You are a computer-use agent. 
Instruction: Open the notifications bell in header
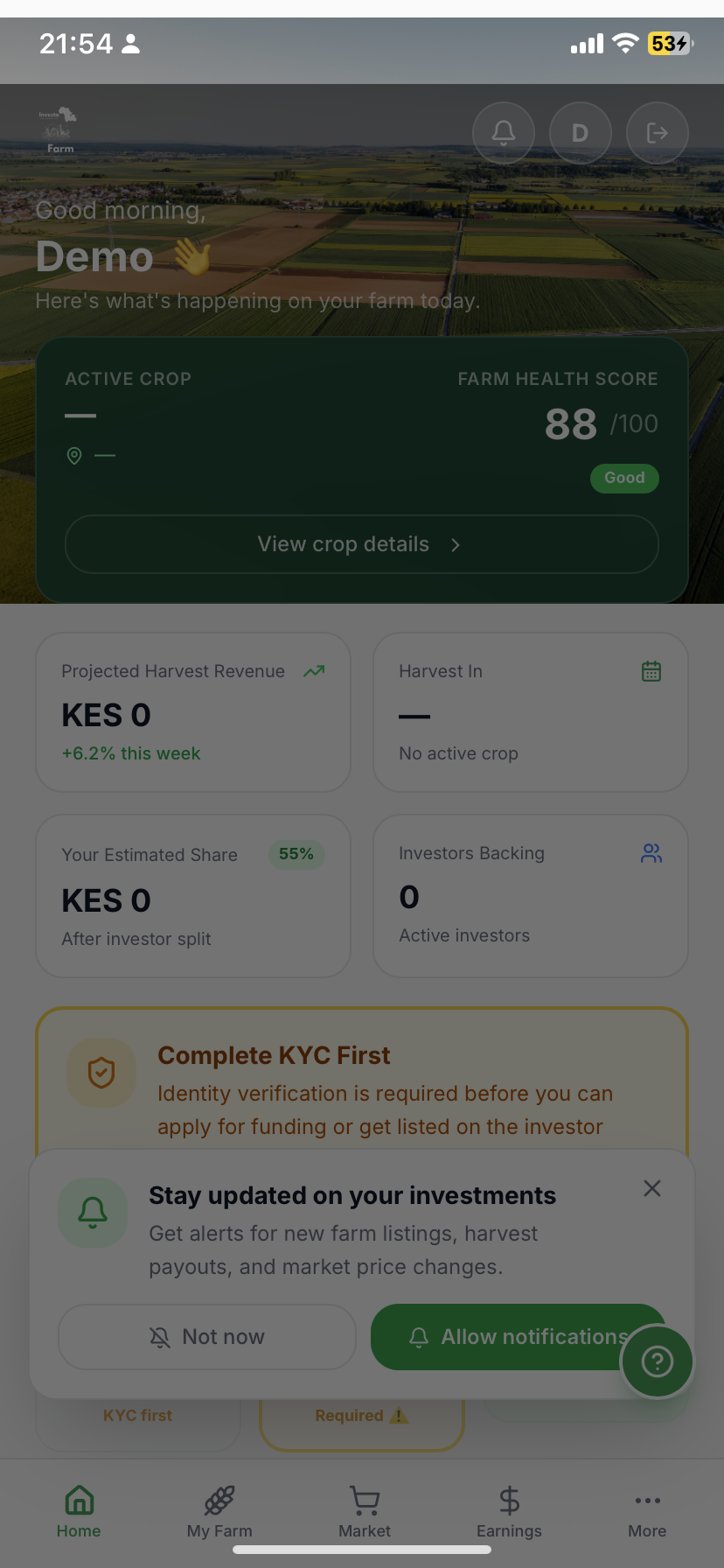pyautogui.click(x=504, y=133)
